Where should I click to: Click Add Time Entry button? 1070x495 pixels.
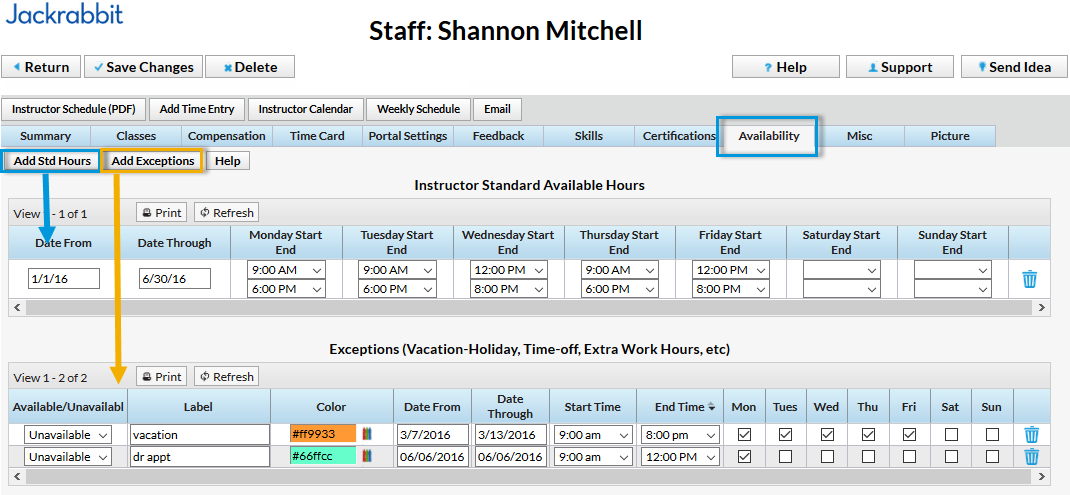click(x=197, y=109)
